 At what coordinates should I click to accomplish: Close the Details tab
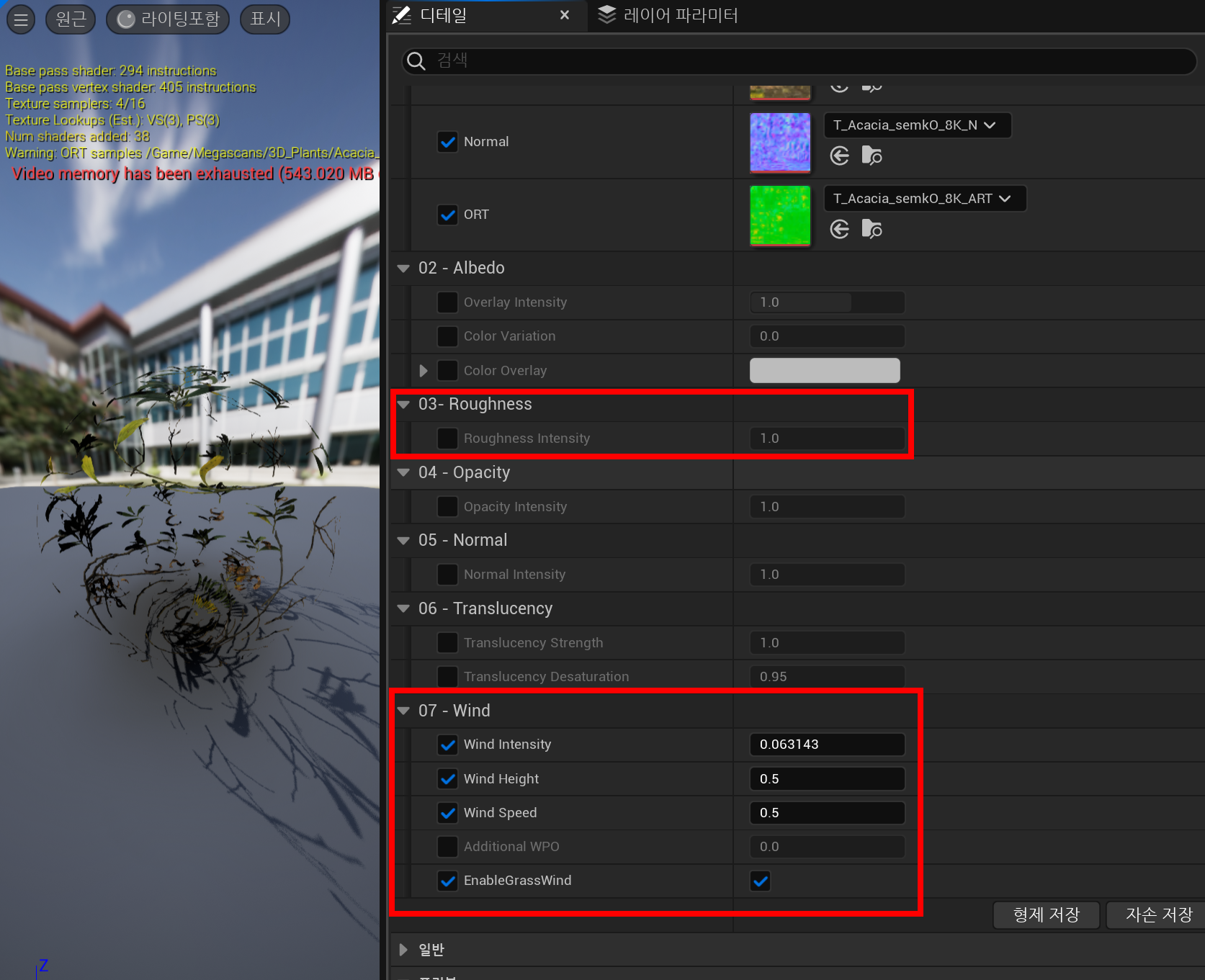pyautogui.click(x=565, y=15)
